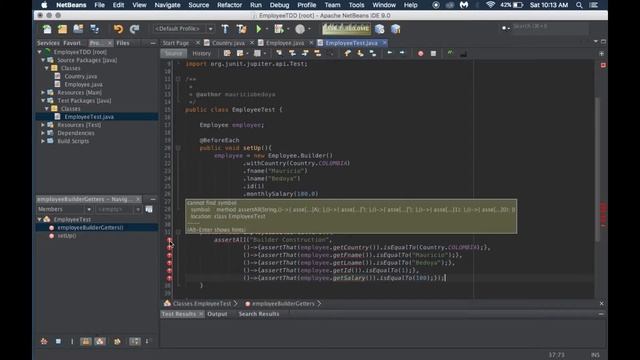Toggle Bookmark in editor toolbar
Screen dimensions: 640x360
(373, 53)
